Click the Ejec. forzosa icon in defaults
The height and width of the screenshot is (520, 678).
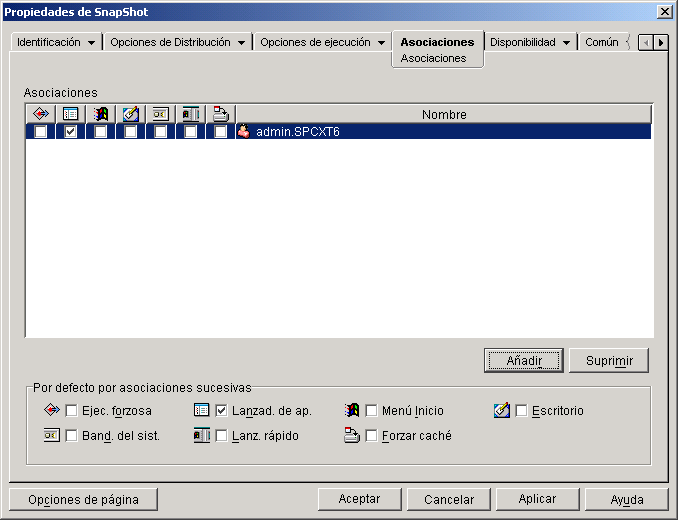[x=52, y=410]
